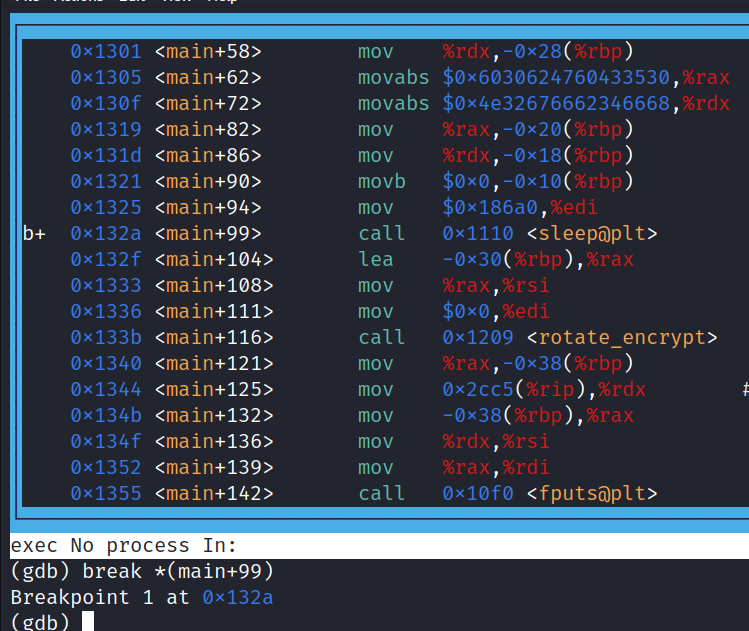This screenshot has height=631, width=749.
Task: Click the operand %rax,%rsi at main+108
Action: [496, 286]
